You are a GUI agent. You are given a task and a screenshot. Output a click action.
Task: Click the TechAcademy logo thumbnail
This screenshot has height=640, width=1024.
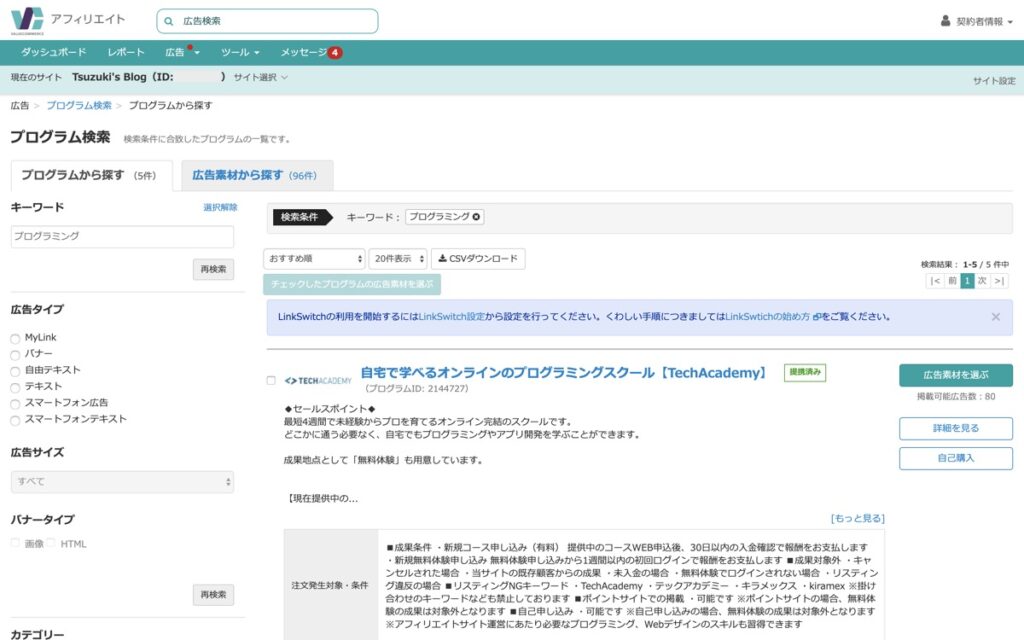318,381
